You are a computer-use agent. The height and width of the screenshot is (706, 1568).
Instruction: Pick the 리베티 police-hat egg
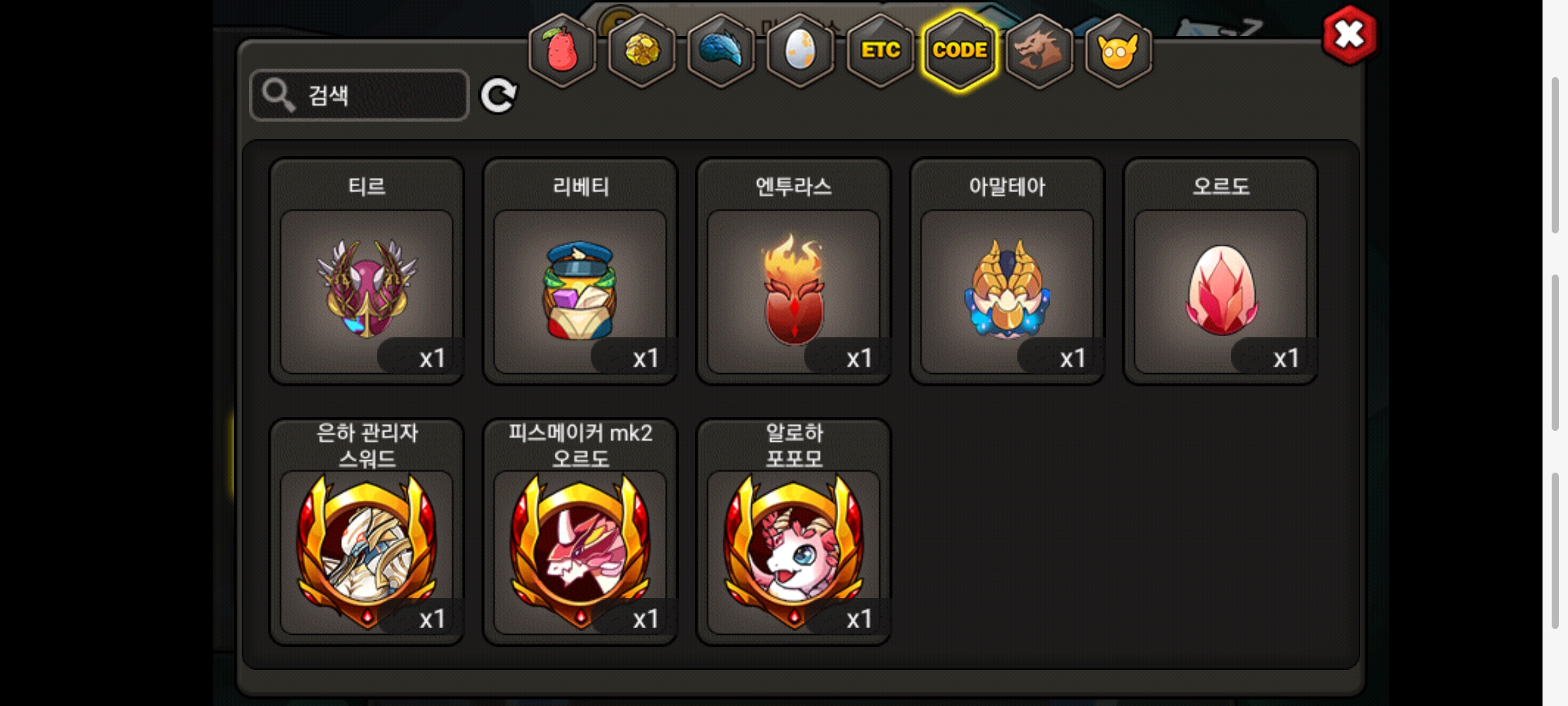pos(580,271)
